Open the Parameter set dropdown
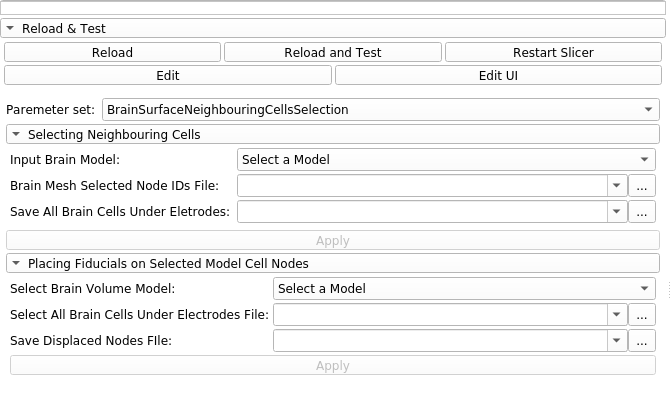671x399 pixels. click(x=381, y=110)
